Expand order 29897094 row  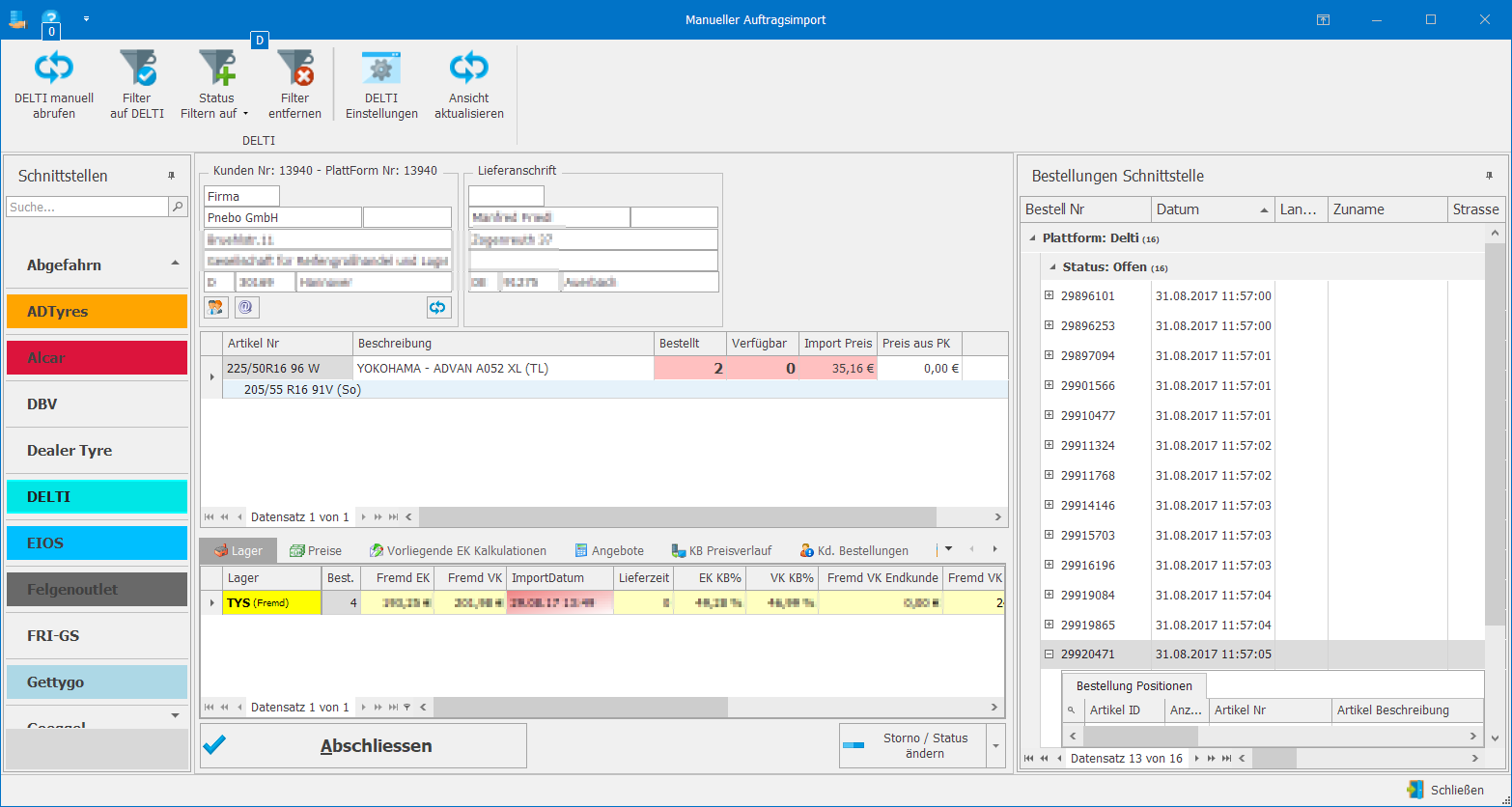(1050, 356)
